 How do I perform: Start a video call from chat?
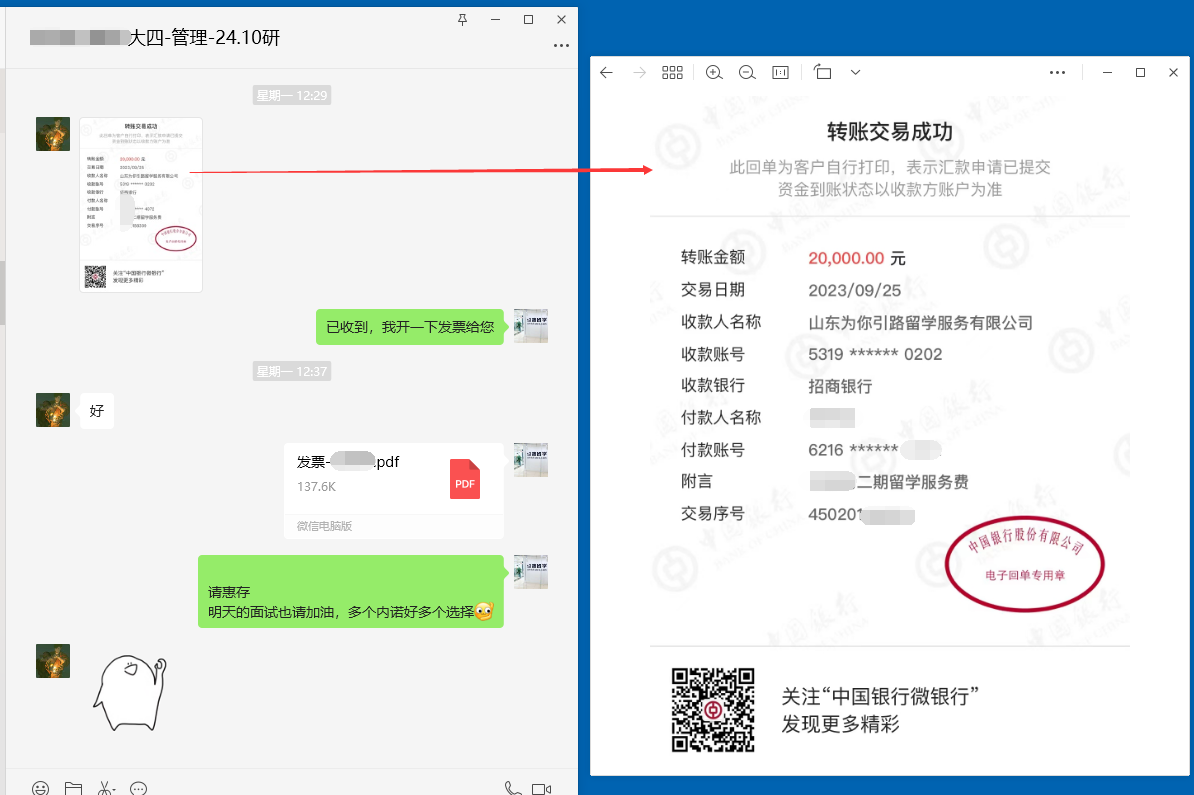[x=541, y=789]
